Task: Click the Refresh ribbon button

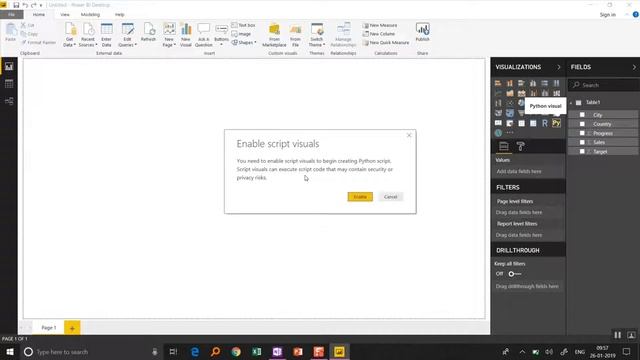Action: [148, 32]
